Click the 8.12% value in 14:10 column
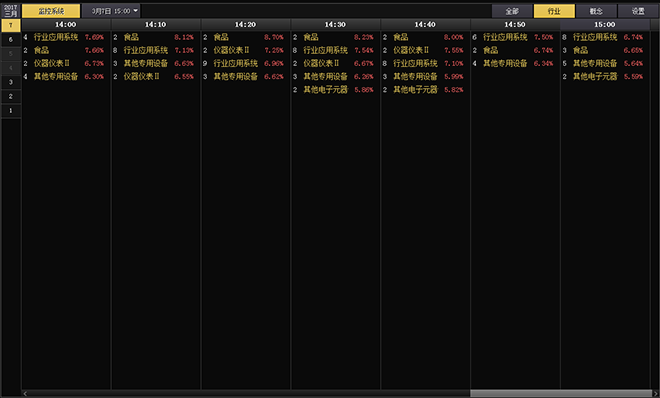The width and height of the screenshot is (660, 398). coord(184,37)
